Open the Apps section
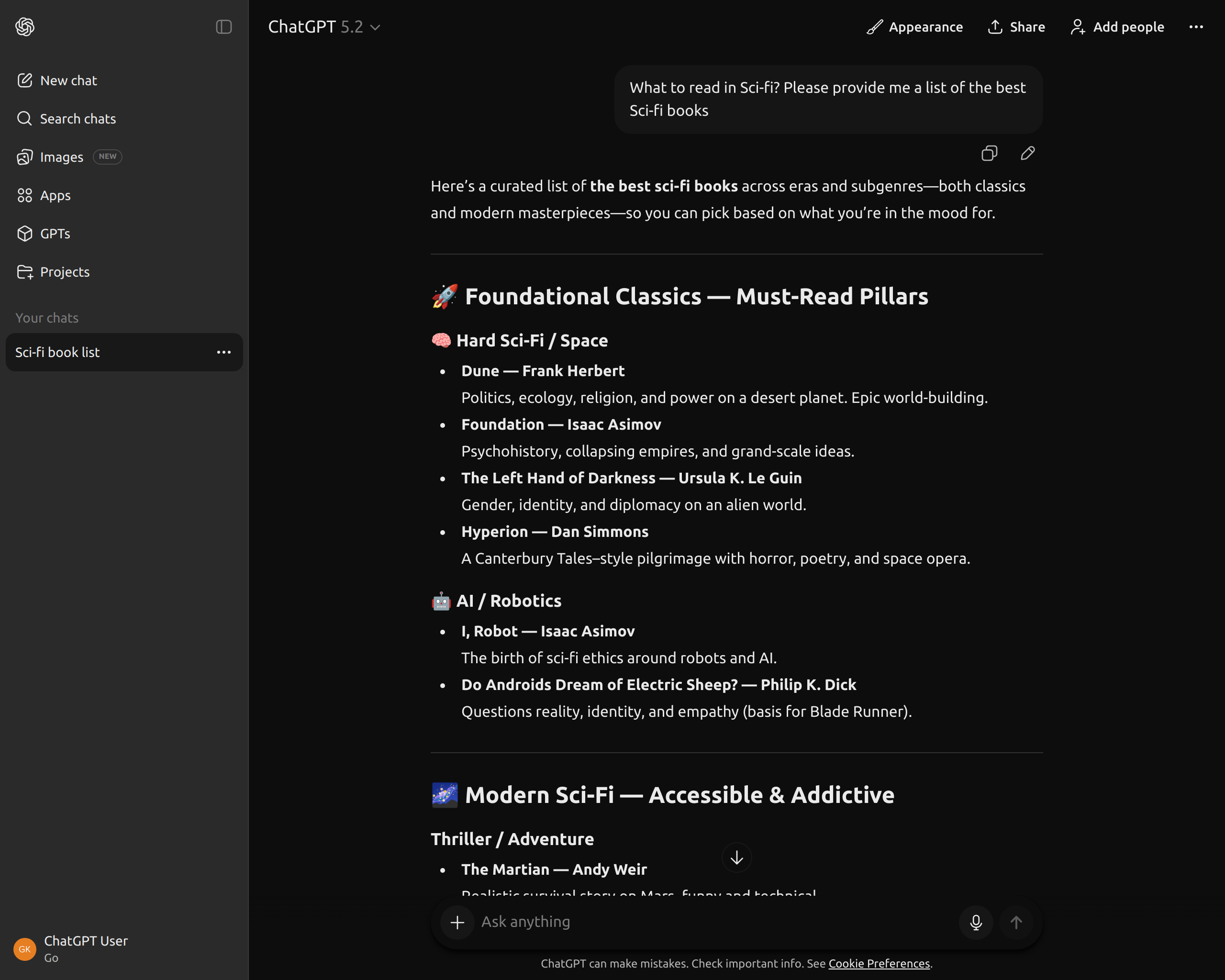Screen dimensions: 1225x980 (x=55, y=195)
